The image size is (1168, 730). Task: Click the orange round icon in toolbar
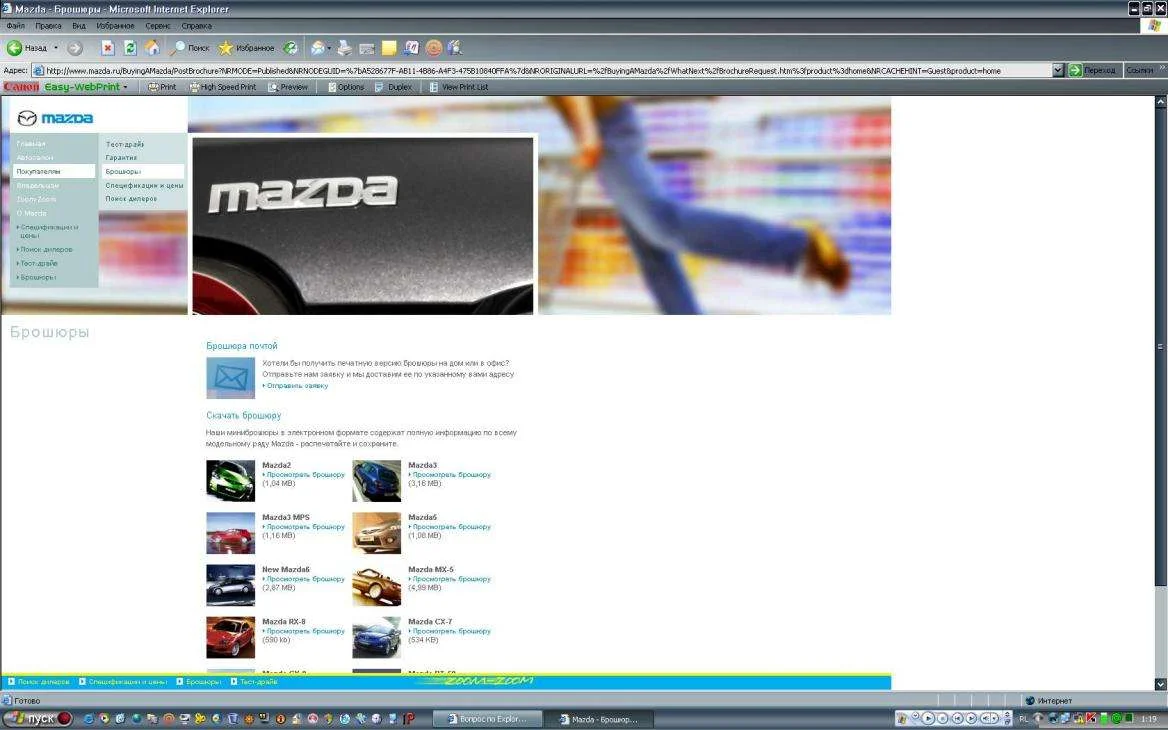click(434, 48)
